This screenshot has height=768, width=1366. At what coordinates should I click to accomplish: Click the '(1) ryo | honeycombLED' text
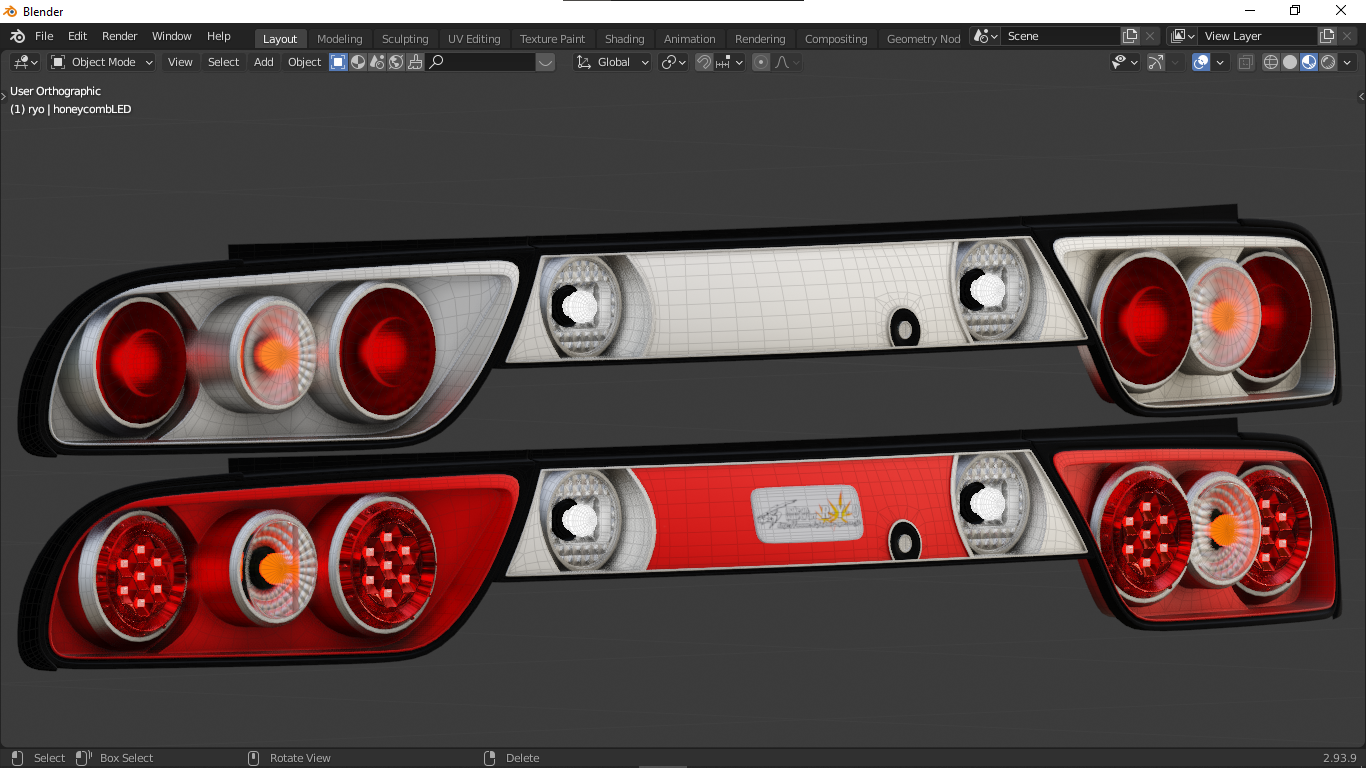[x=70, y=109]
